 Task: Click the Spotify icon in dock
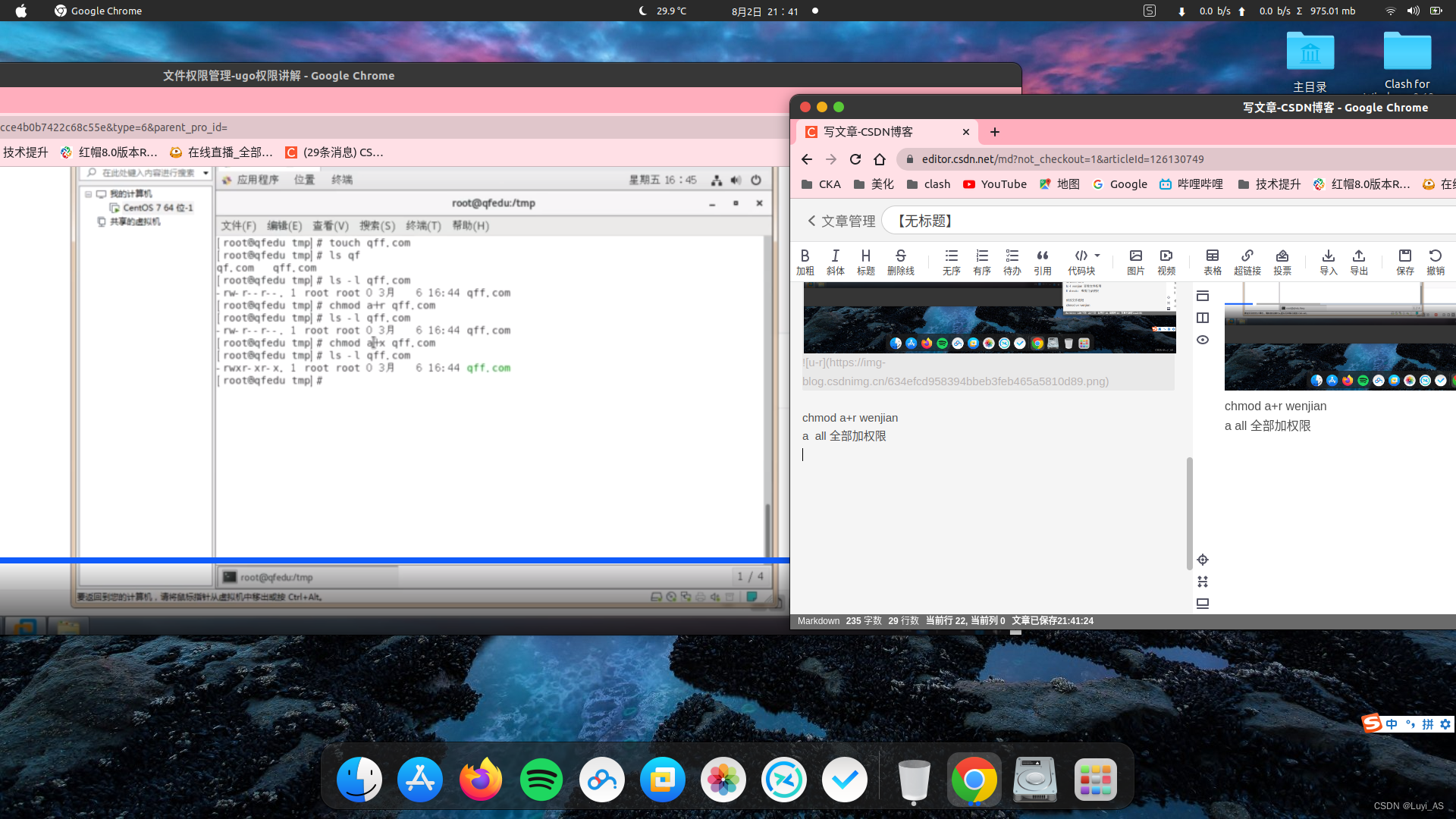tap(540, 779)
